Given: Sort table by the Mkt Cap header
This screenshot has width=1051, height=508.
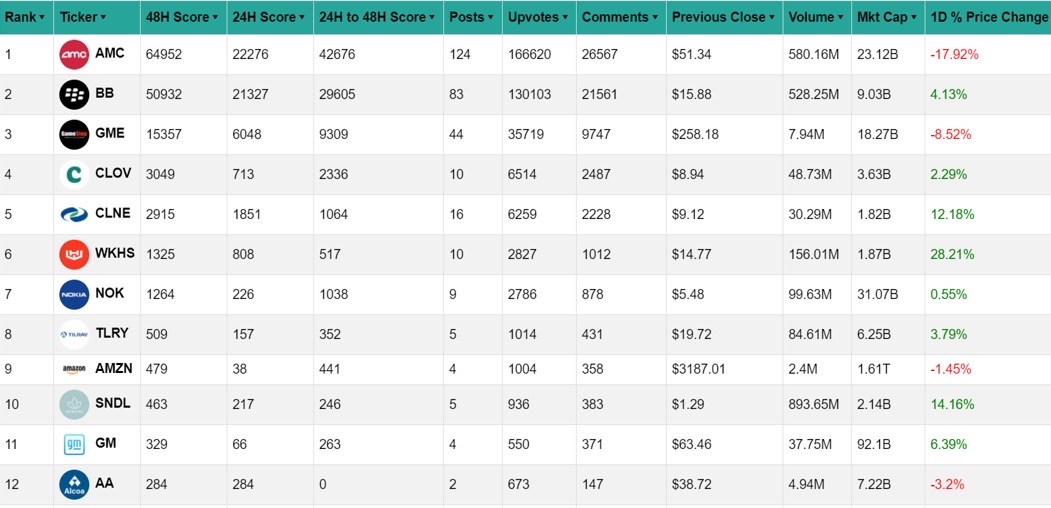Looking at the screenshot, I should pos(886,17).
